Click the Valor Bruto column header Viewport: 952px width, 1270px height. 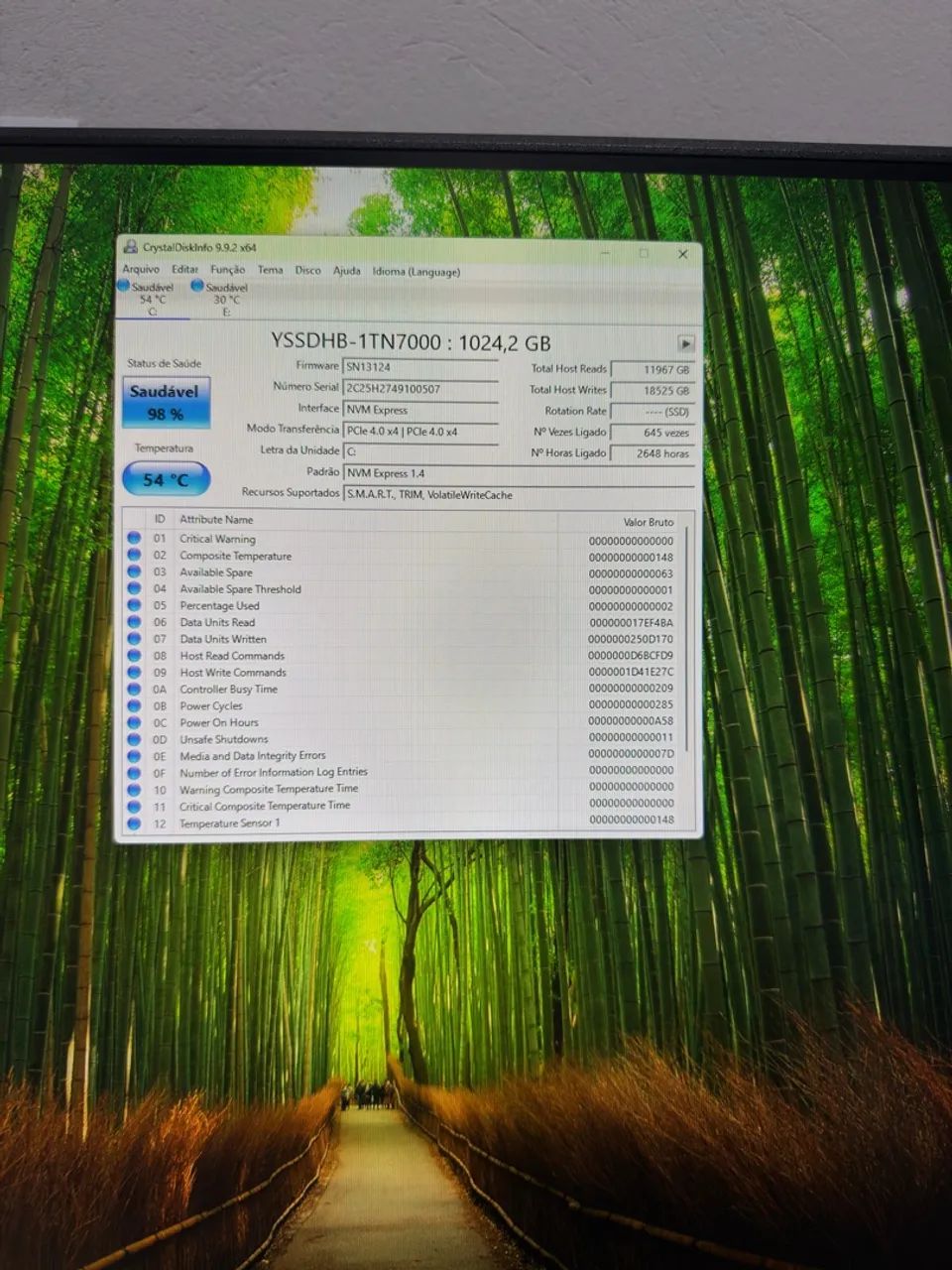(649, 522)
